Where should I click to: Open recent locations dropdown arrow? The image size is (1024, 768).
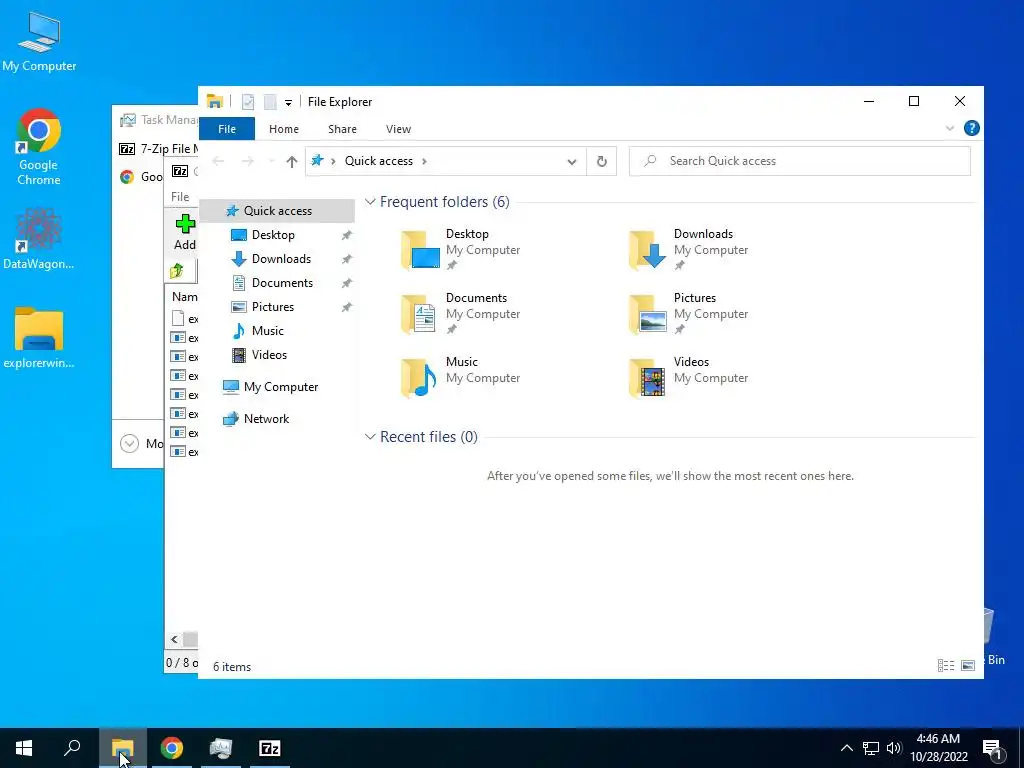point(271,161)
